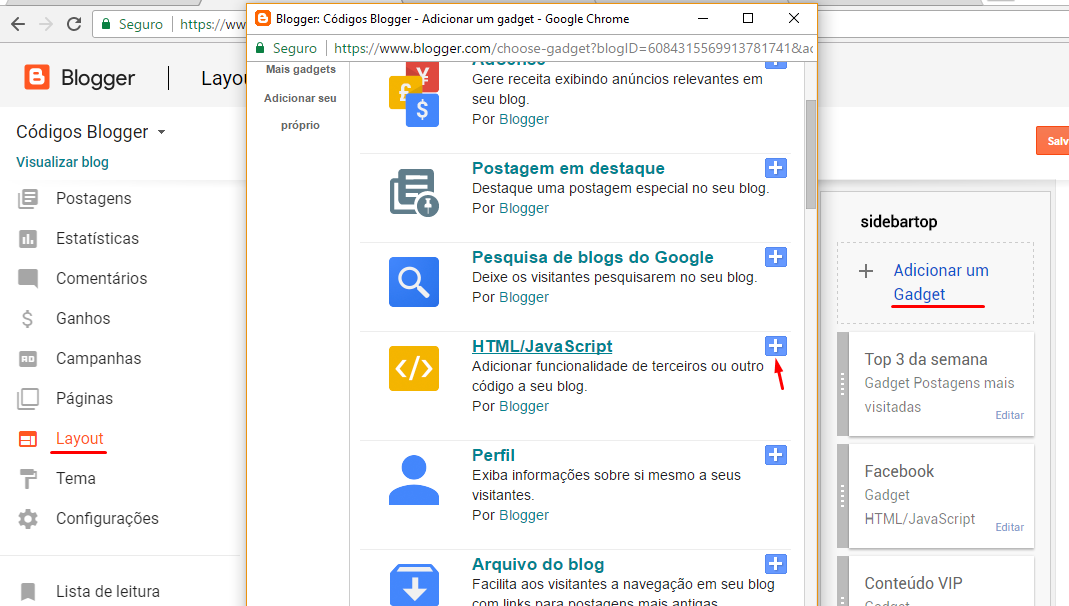Image resolution: width=1069 pixels, height=606 pixels.
Task: Click the HTML/JavaScript gadget title link
Action: (x=542, y=346)
